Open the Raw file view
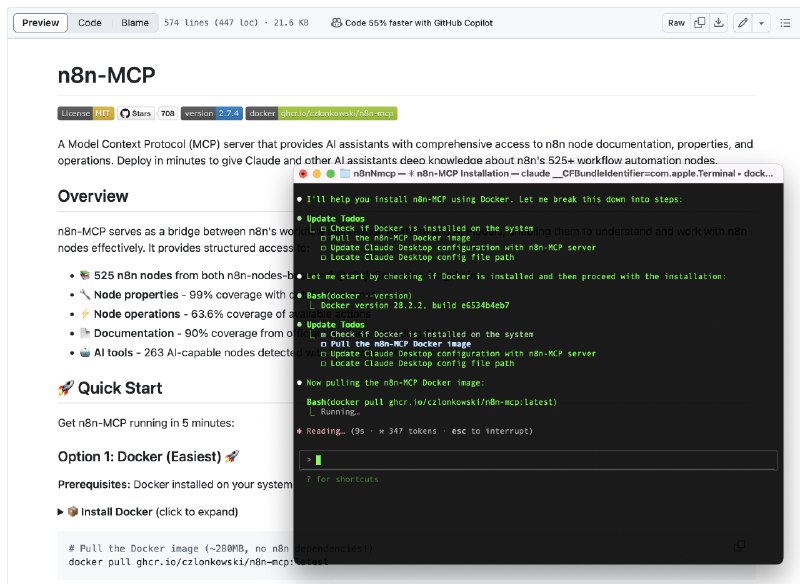Screen dimensions: 800x584 tap(676, 23)
